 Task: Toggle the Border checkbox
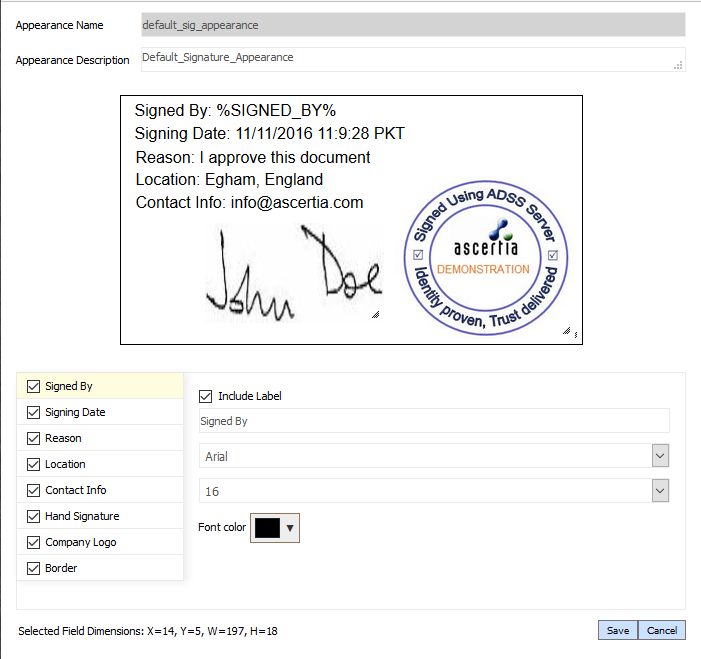tap(34, 568)
